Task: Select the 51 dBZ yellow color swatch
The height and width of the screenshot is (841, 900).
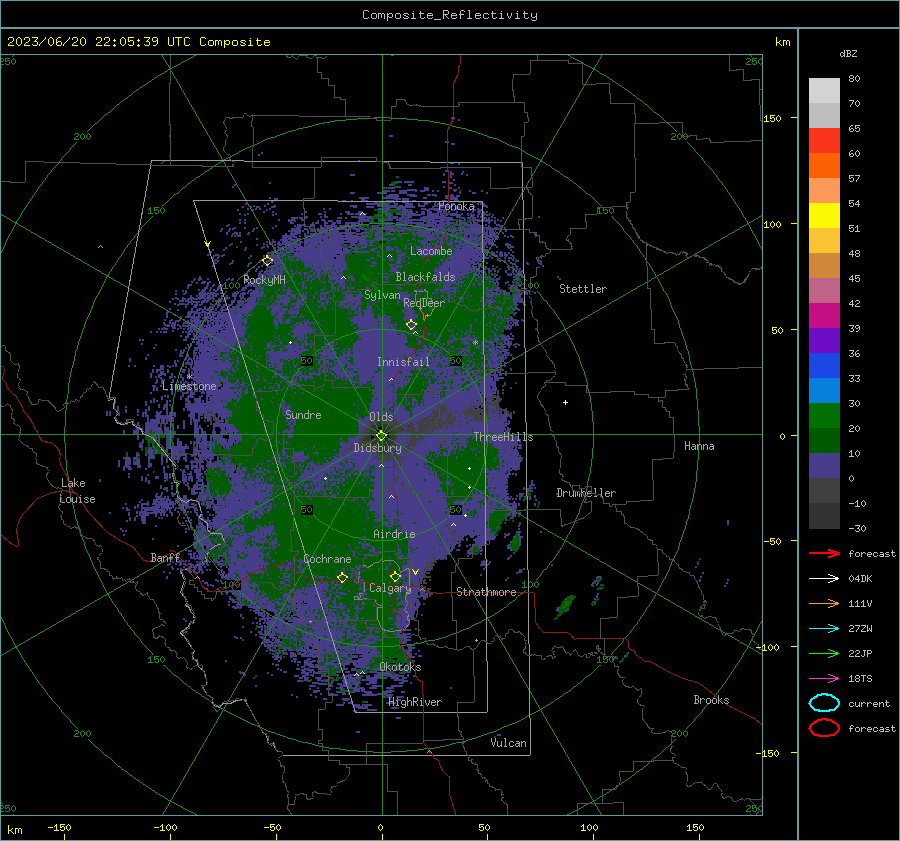Action: [x=824, y=215]
